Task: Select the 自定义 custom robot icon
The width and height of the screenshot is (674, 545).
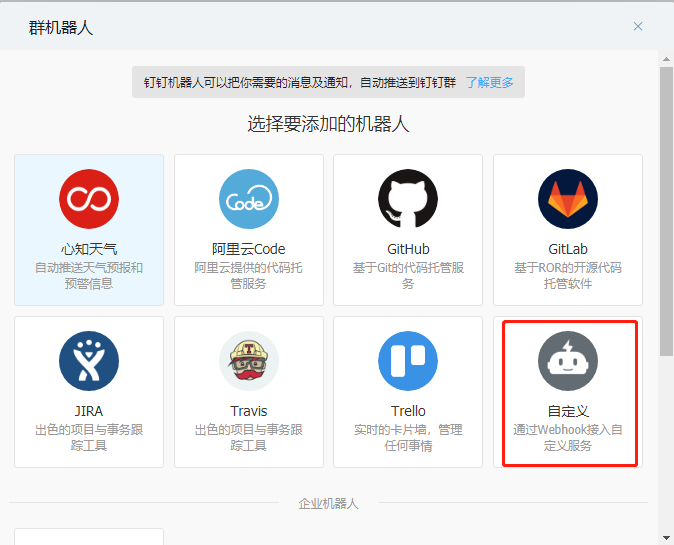Action: click(x=568, y=361)
